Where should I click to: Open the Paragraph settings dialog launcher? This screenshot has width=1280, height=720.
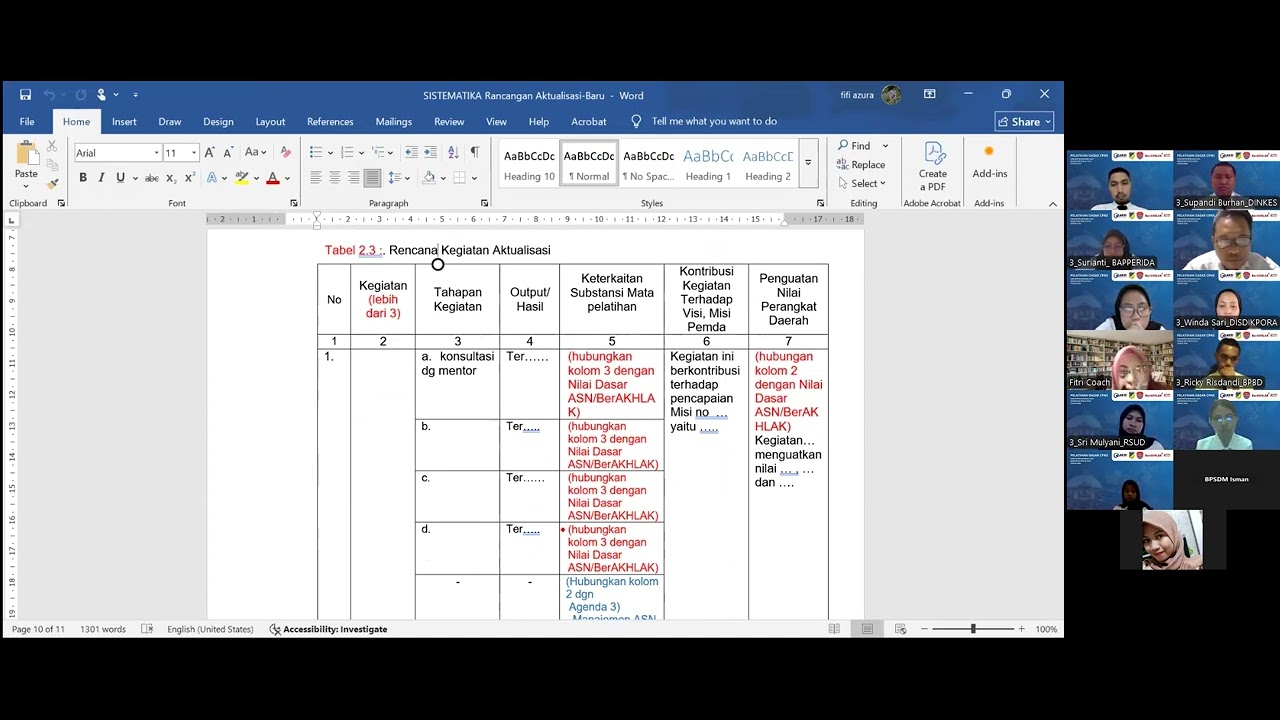(x=485, y=203)
